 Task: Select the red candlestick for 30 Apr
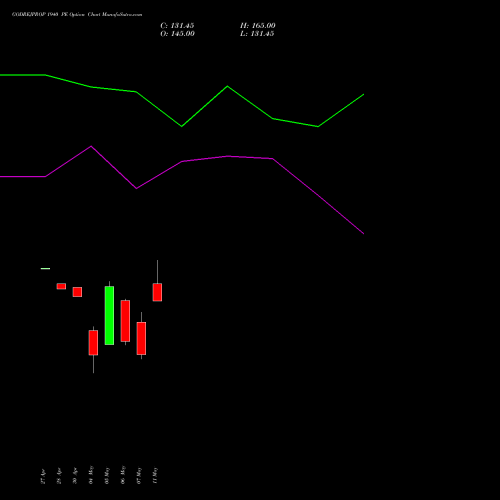point(77,292)
